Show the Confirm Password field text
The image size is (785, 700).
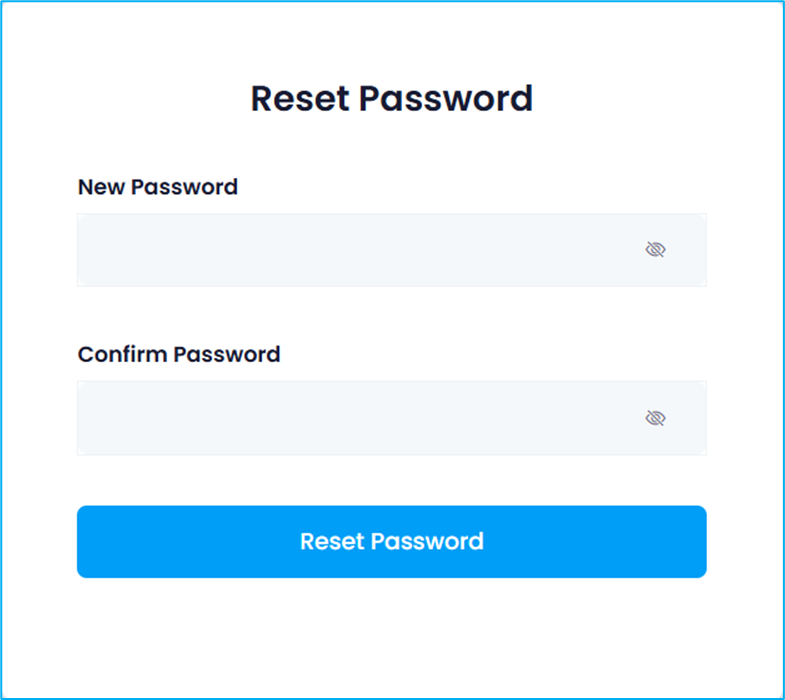(655, 418)
